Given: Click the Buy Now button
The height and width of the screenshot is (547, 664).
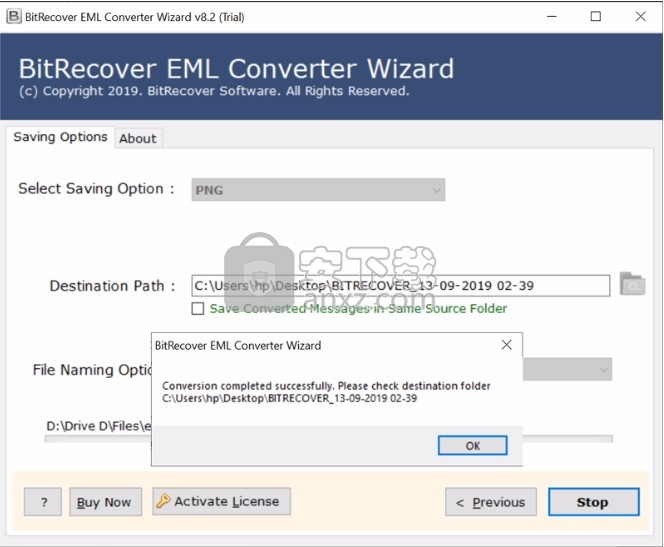Looking at the screenshot, I should [x=105, y=502].
